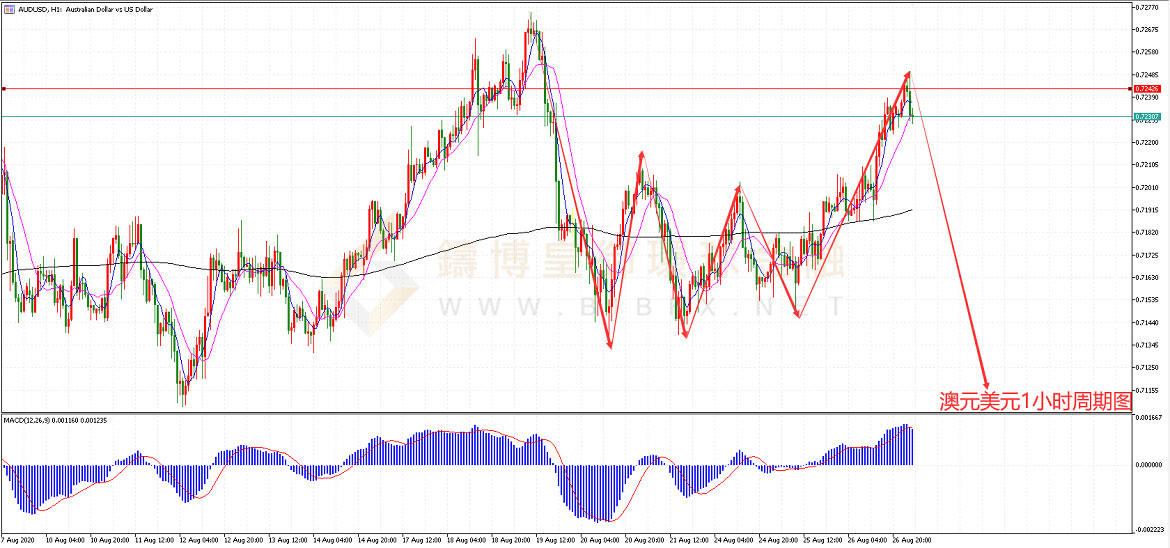Select the red 0.72426 price level tag
The width and height of the screenshot is (1170, 548).
1147,89
